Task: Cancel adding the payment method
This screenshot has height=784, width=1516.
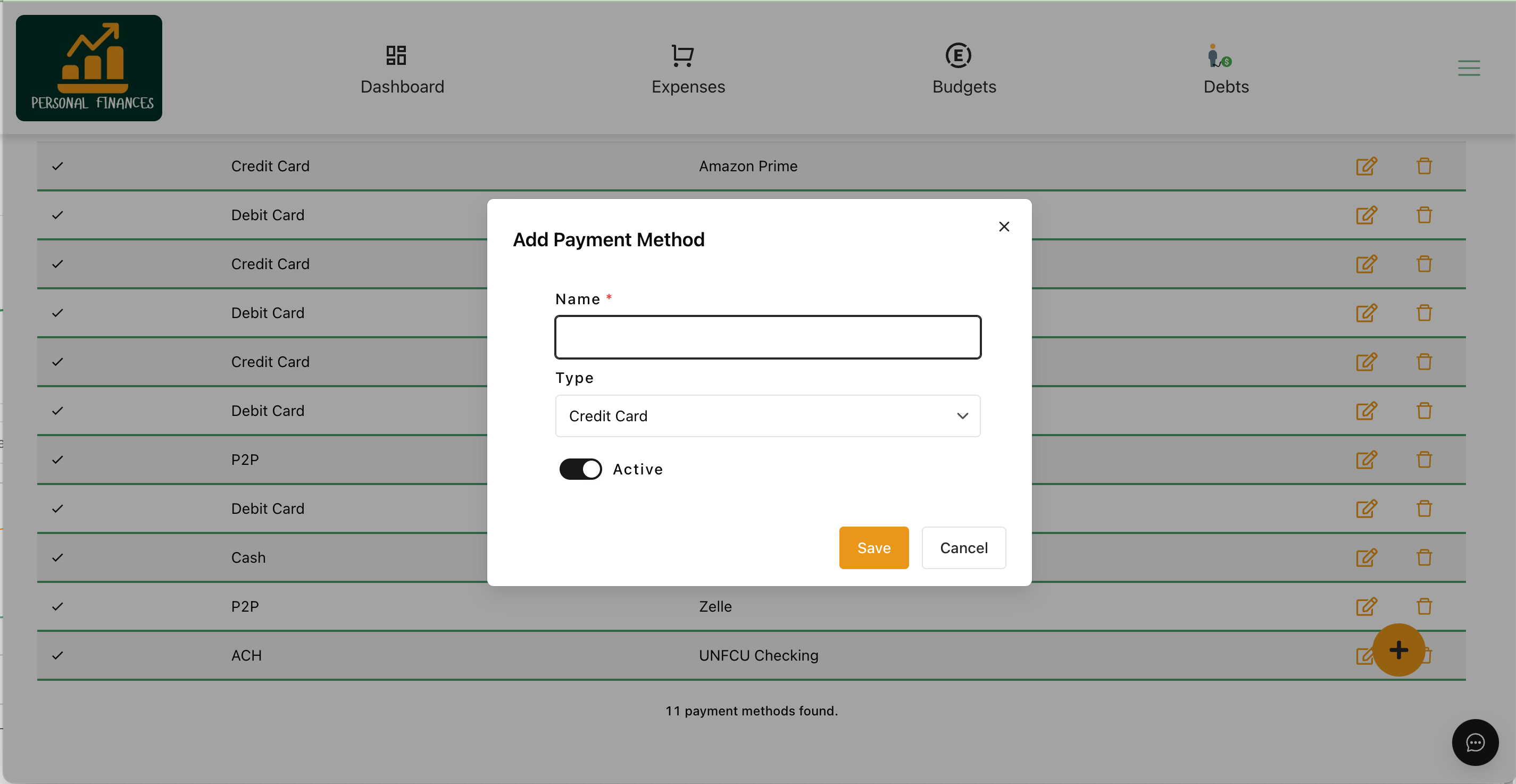Action: pyautogui.click(x=963, y=547)
